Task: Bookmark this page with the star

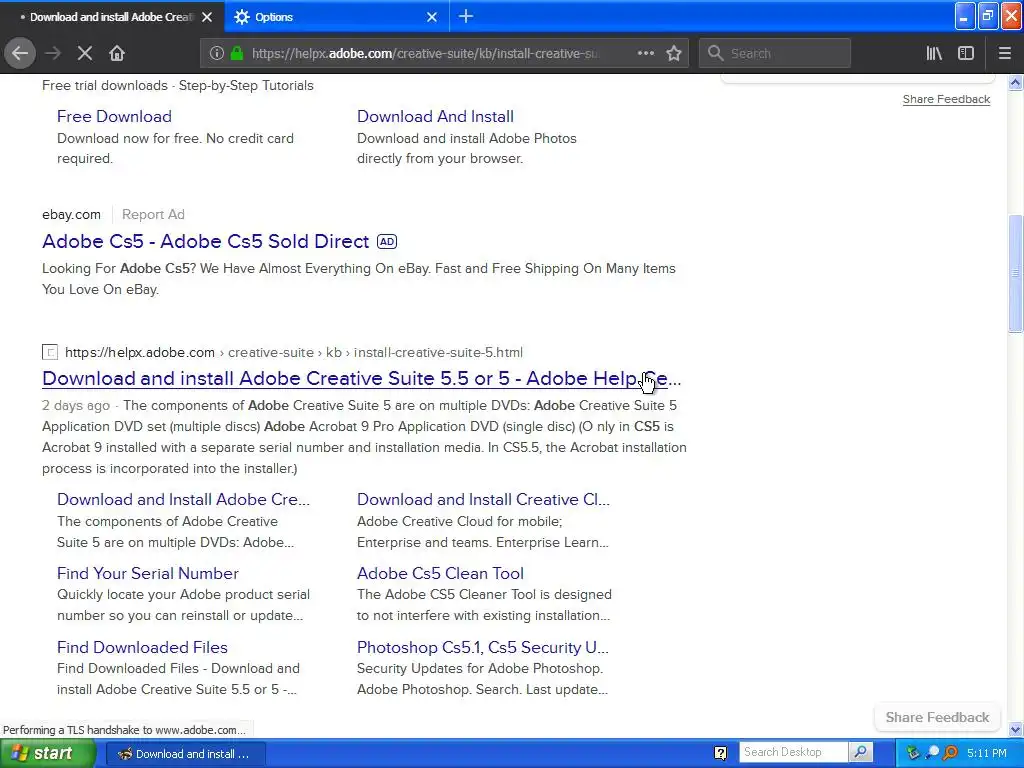Action: (x=674, y=54)
